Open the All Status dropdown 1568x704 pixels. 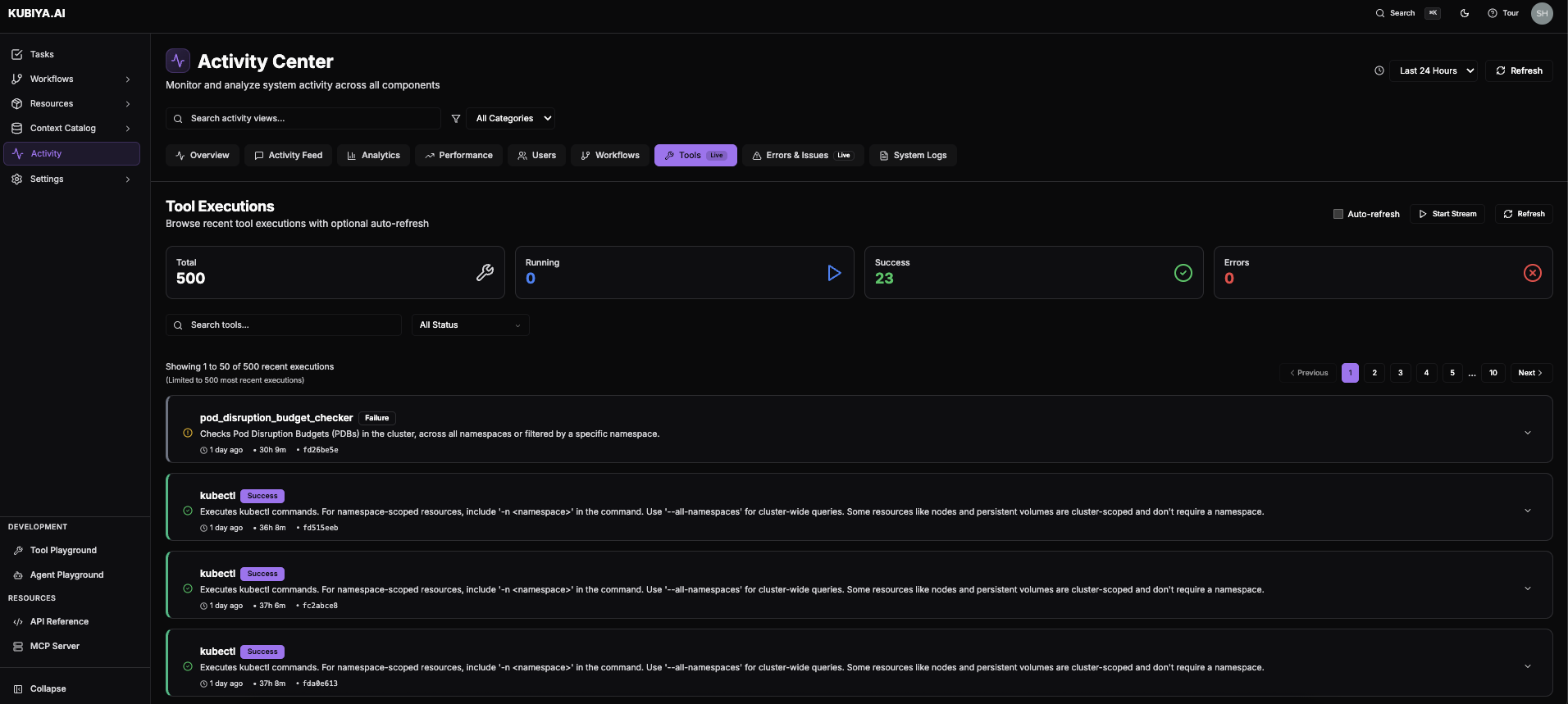click(x=470, y=325)
